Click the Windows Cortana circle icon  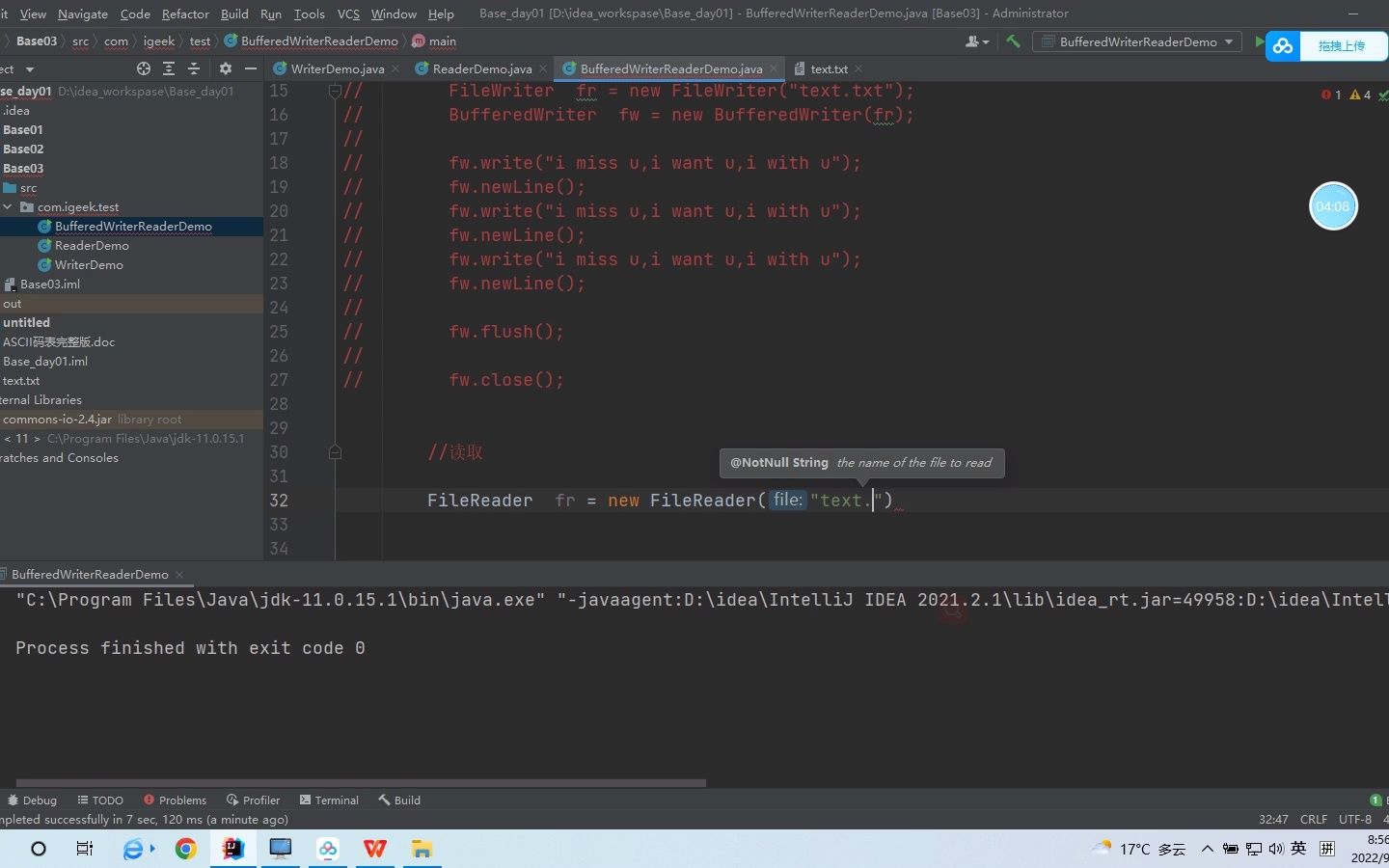tap(39, 849)
